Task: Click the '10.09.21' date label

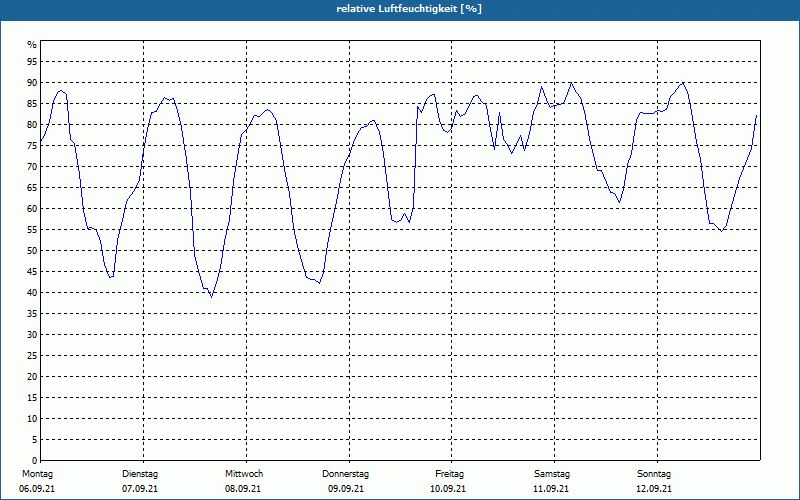Action: point(448,489)
